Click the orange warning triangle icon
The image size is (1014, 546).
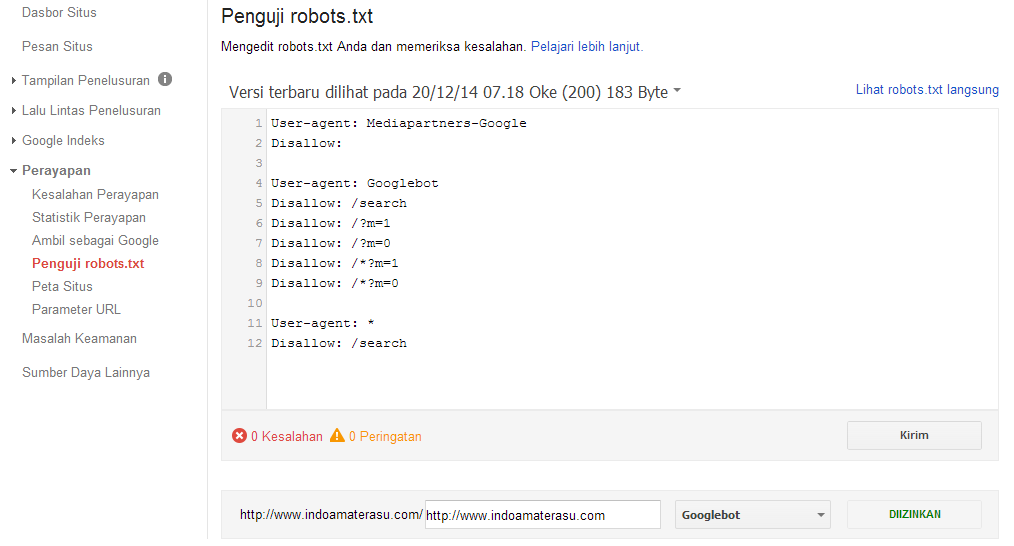pos(337,436)
